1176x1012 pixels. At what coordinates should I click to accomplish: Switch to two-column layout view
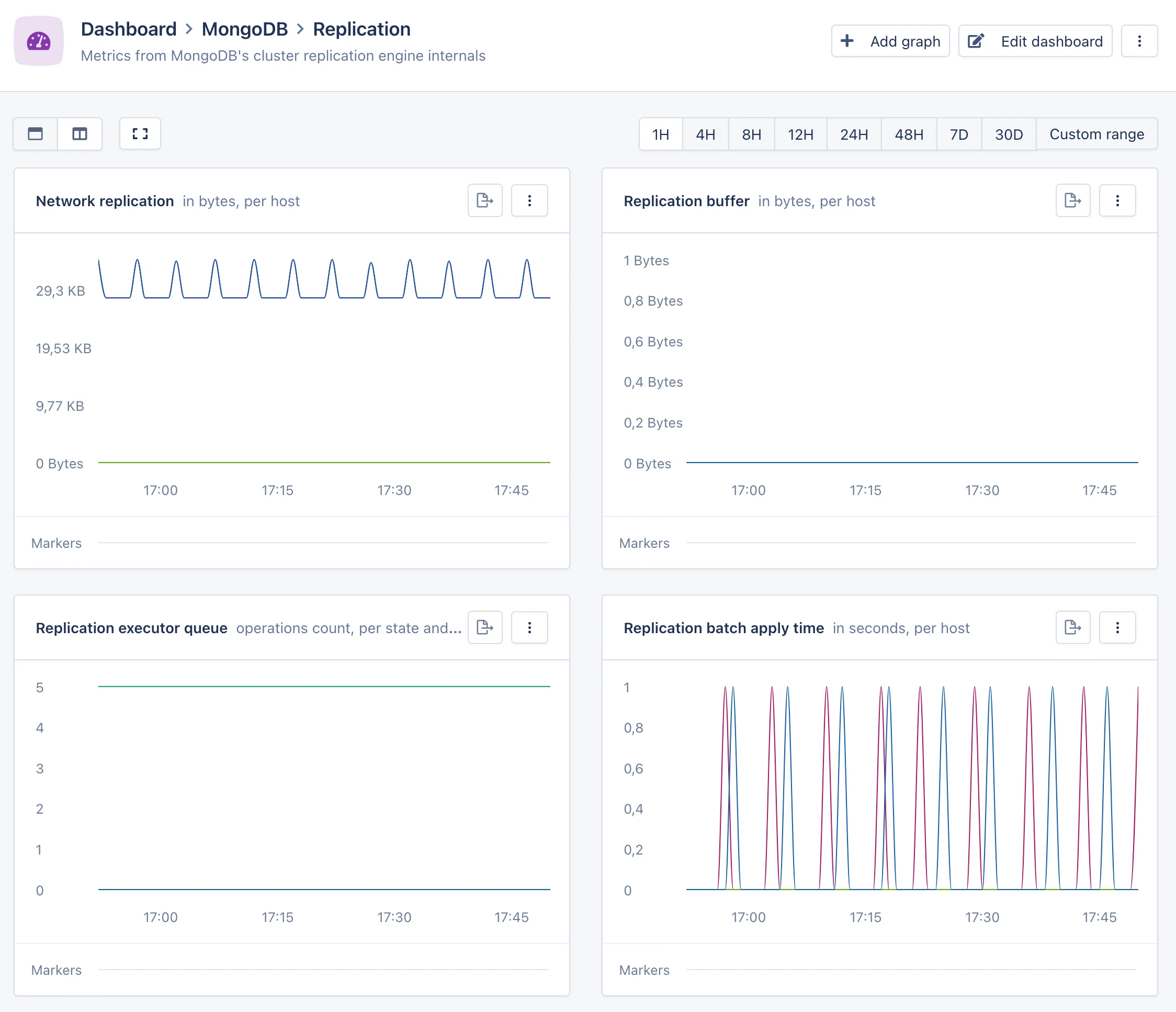pyautogui.click(x=80, y=134)
